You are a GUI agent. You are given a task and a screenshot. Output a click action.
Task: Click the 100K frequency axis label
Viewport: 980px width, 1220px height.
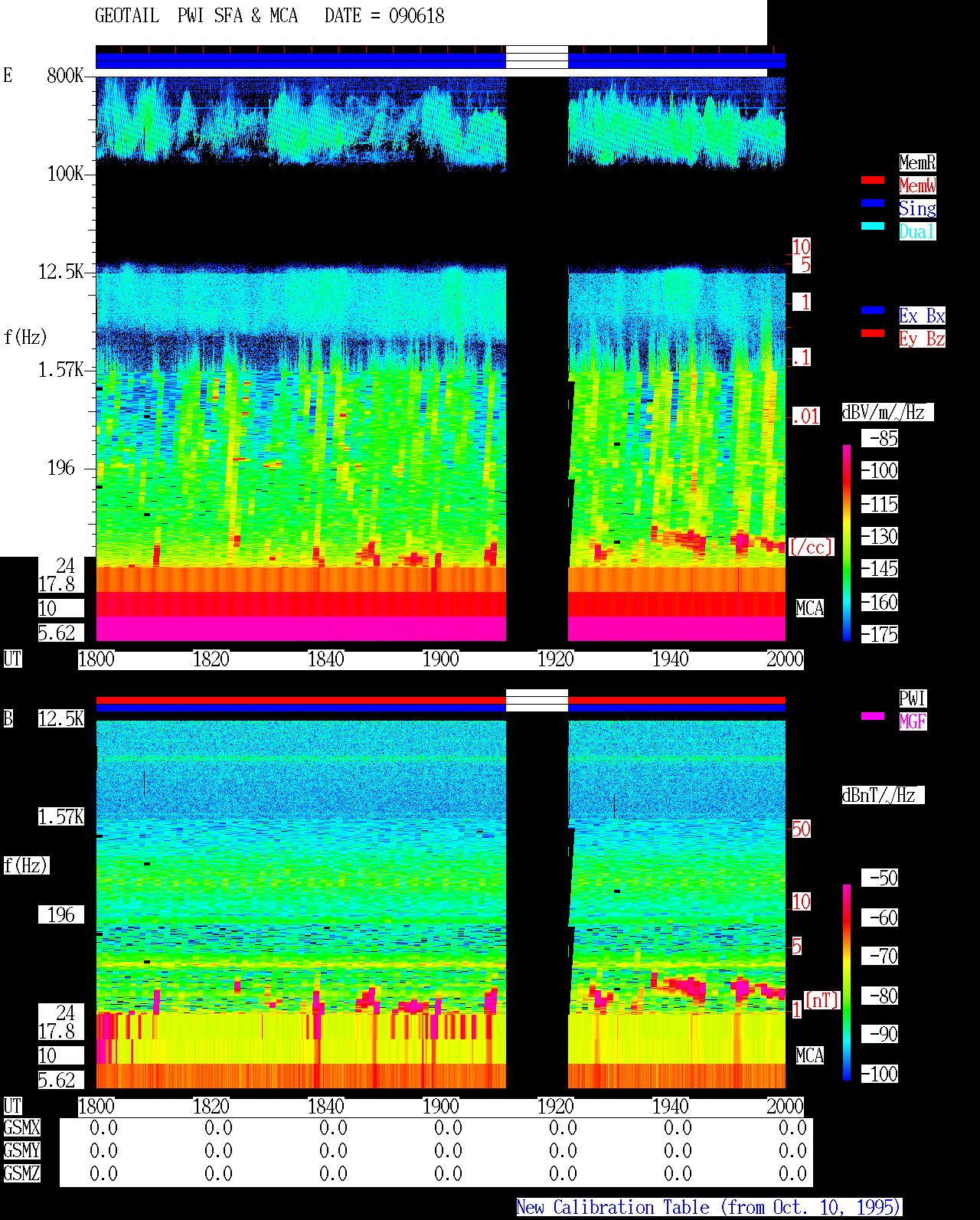click(65, 174)
